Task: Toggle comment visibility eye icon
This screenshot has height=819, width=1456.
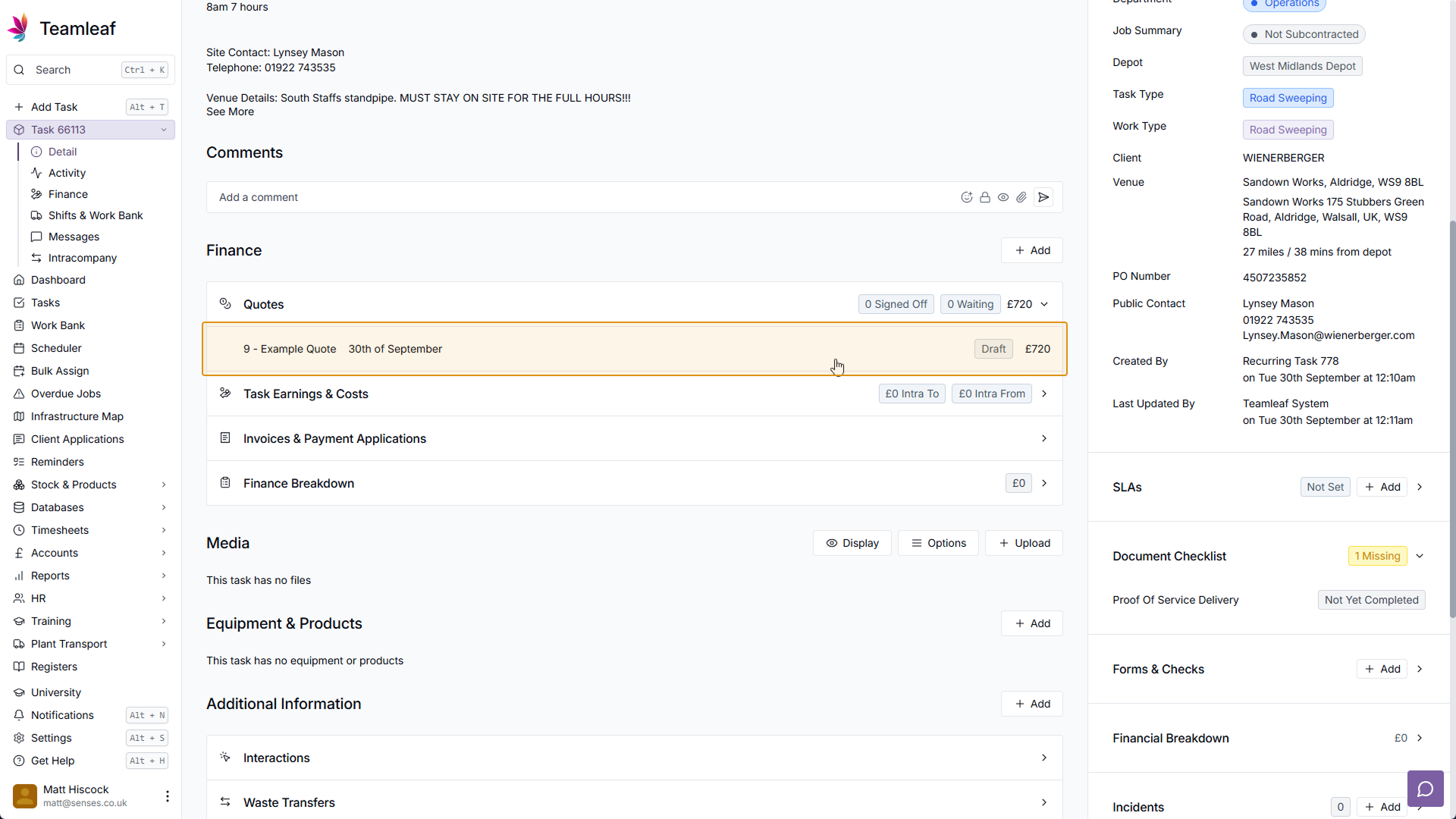Action: [1003, 197]
